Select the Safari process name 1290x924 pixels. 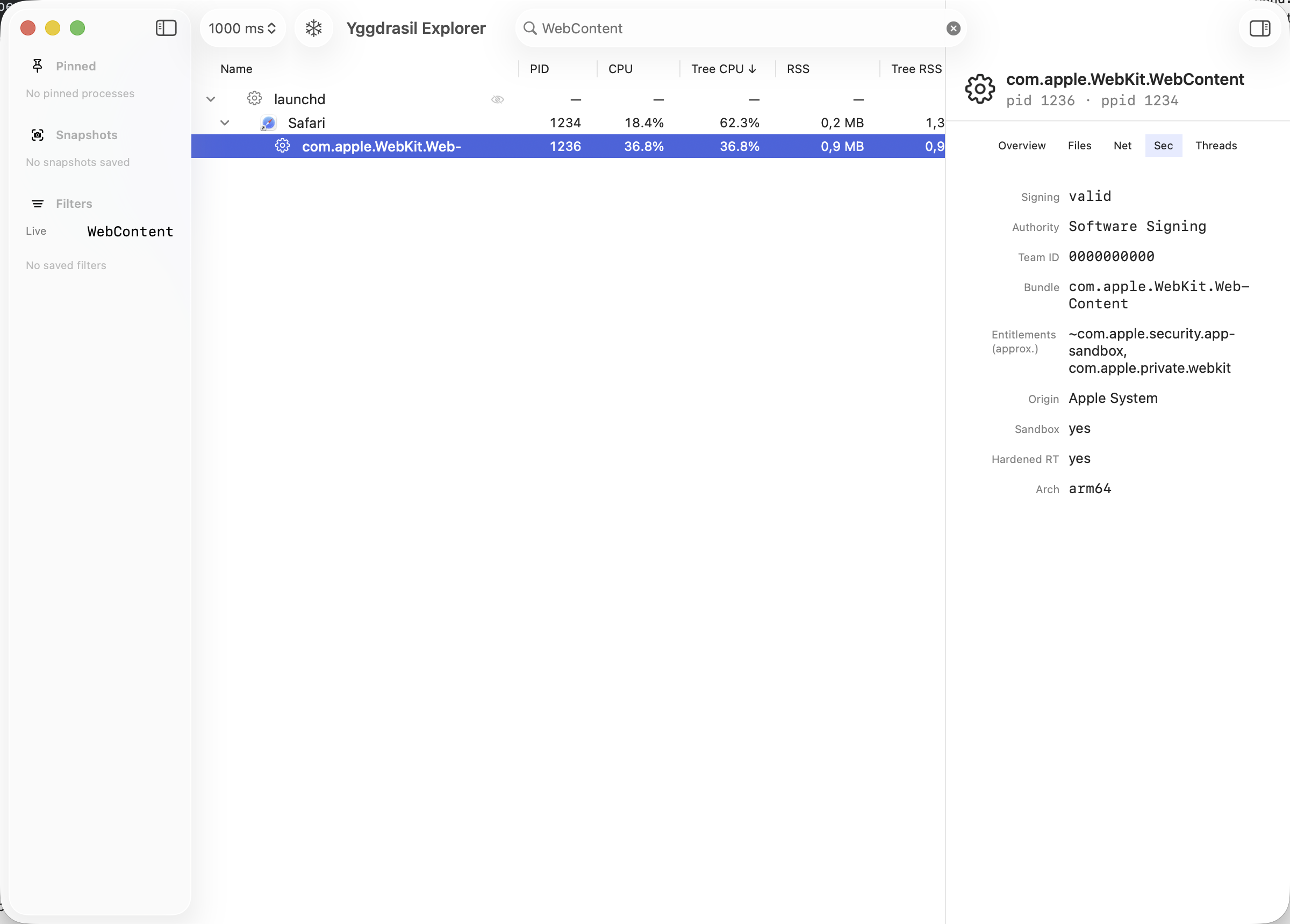coord(306,123)
